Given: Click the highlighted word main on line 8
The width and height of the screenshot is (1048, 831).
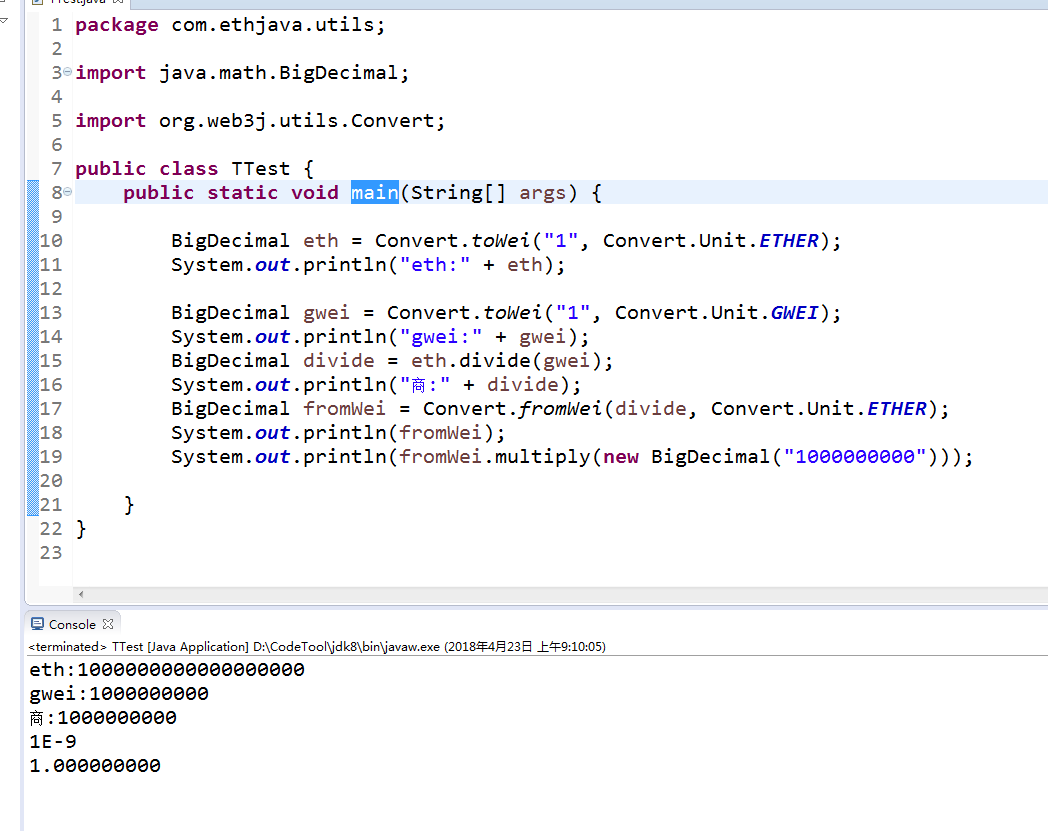Looking at the screenshot, I should (x=374, y=193).
